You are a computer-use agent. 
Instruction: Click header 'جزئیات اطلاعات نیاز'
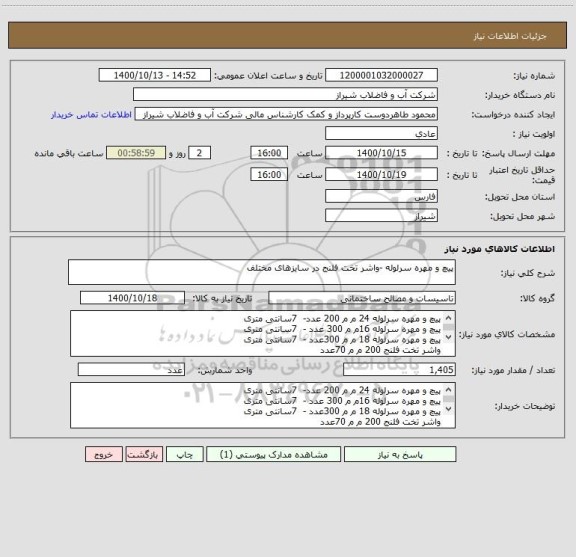[x=510, y=36]
